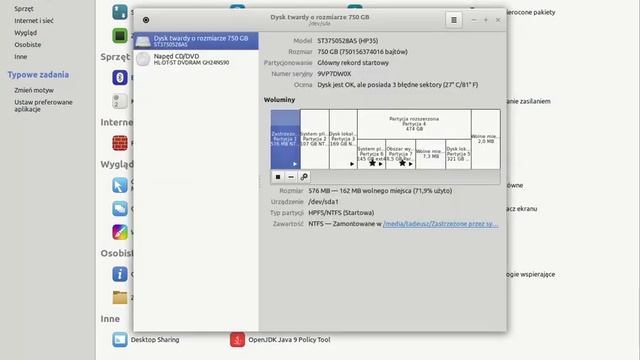Select the 2,0 MB free space block
Viewport: 640px width, 360px height.
tap(486, 139)
